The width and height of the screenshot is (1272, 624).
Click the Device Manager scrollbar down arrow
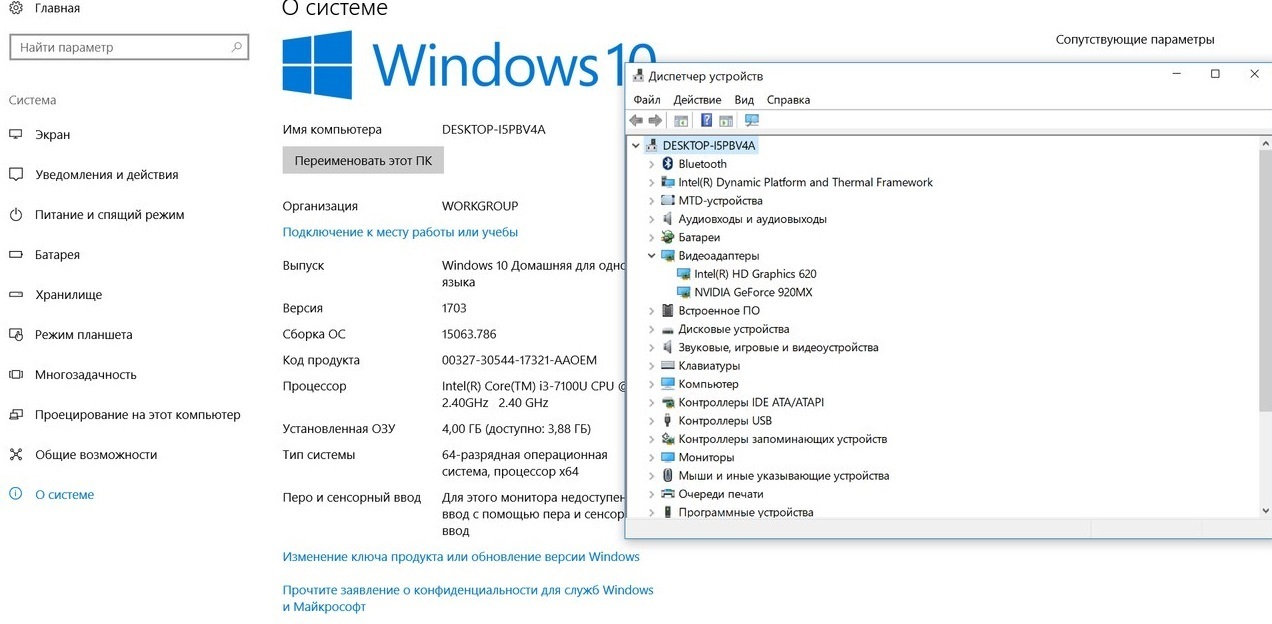(1265, 511)
